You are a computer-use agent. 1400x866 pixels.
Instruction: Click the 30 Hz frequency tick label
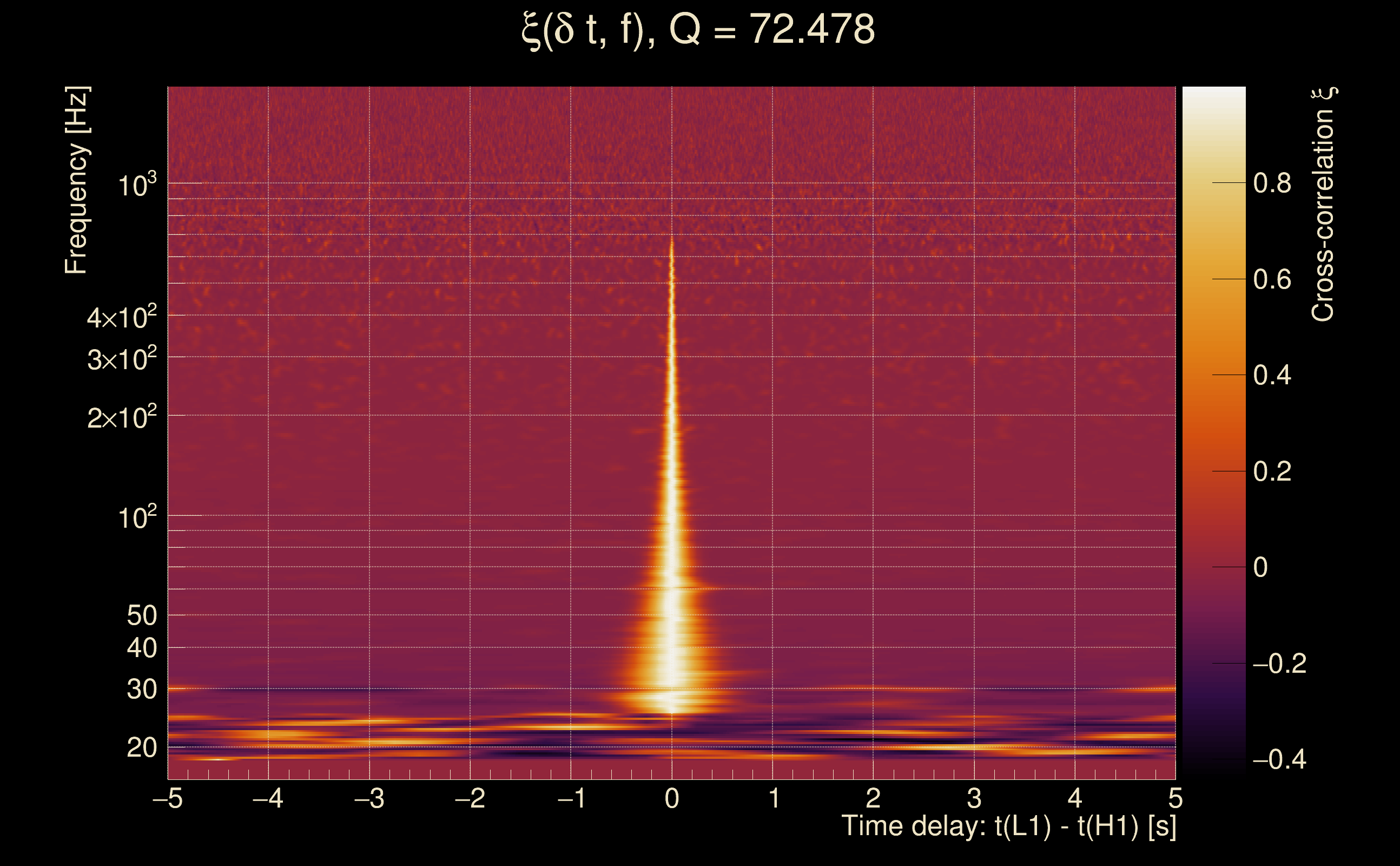click(x=141, y=689)
